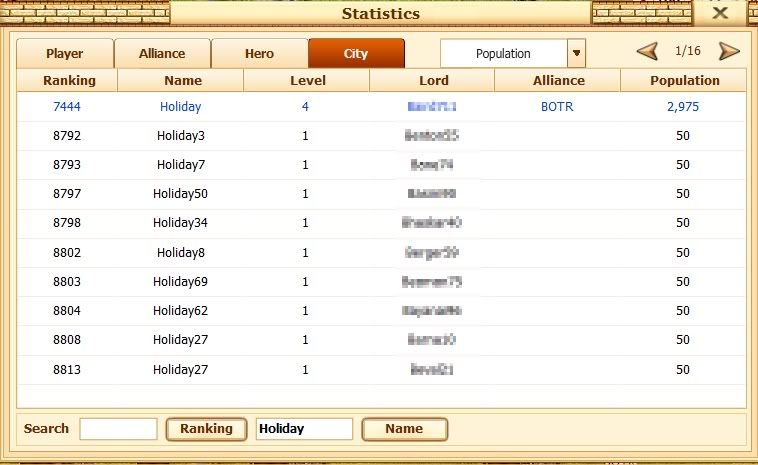Open the Population sort dropdown arrow

click(576, 54)
